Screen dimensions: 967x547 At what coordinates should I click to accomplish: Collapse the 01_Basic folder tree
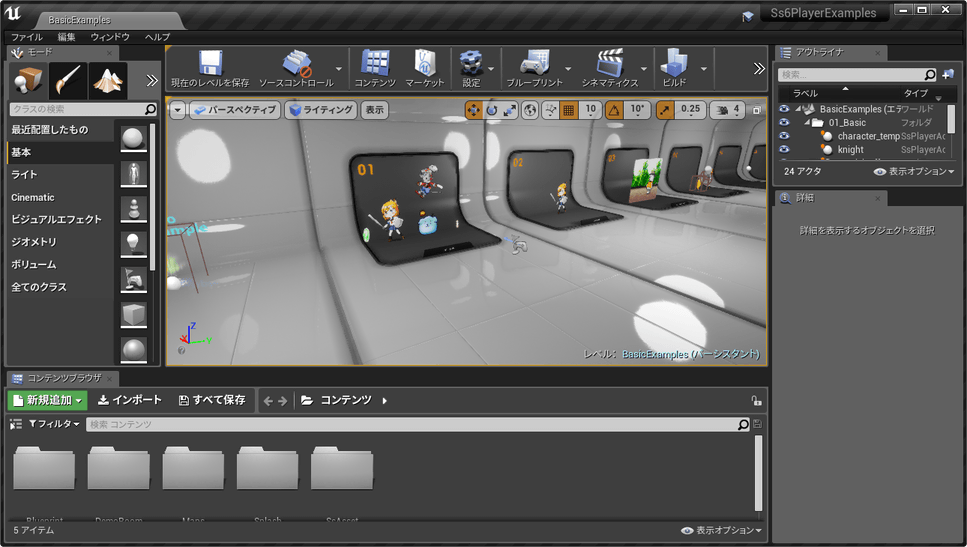(807, 123)
